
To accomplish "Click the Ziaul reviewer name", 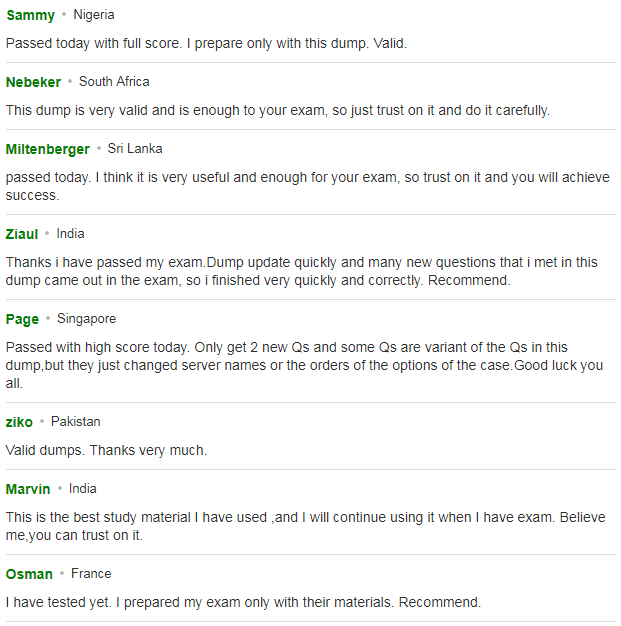I will tap(22, 234).
